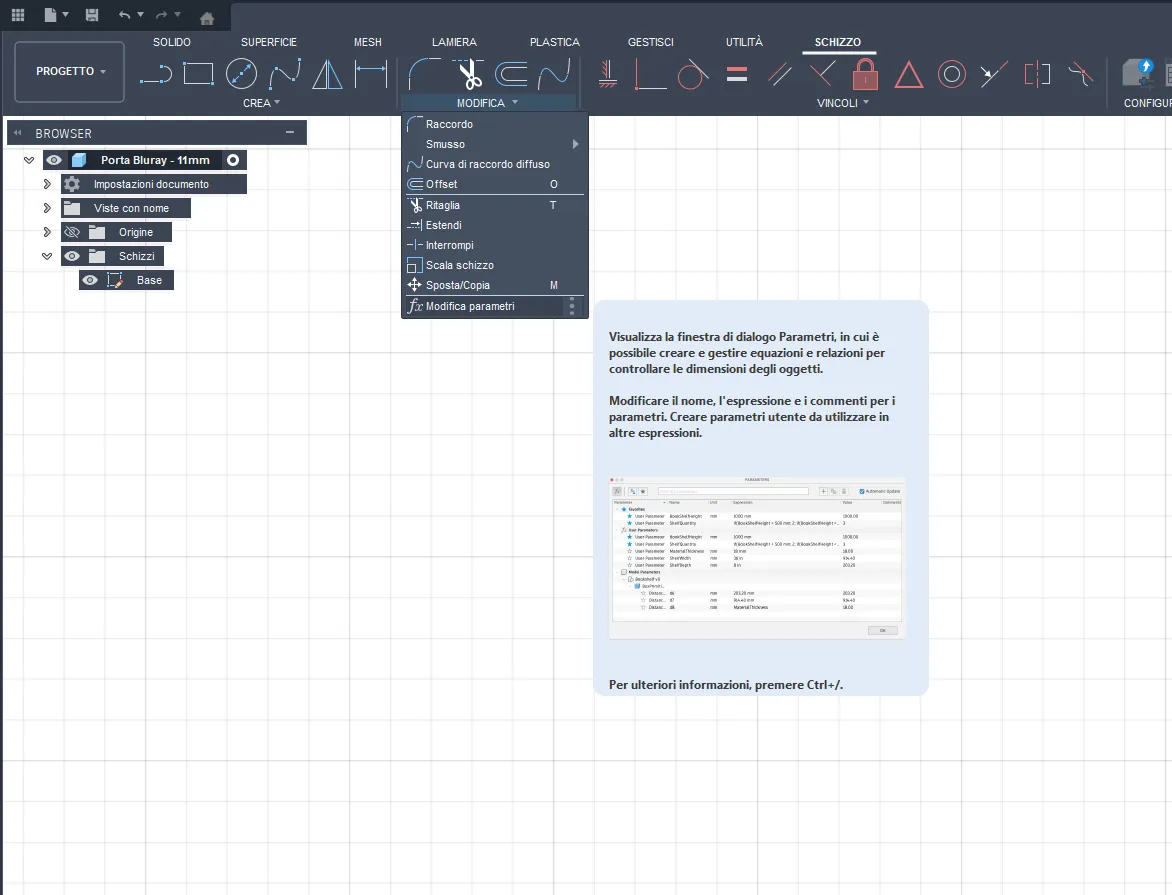
Task: Switch to the PLASTICA tab
Action: (555, 42)
